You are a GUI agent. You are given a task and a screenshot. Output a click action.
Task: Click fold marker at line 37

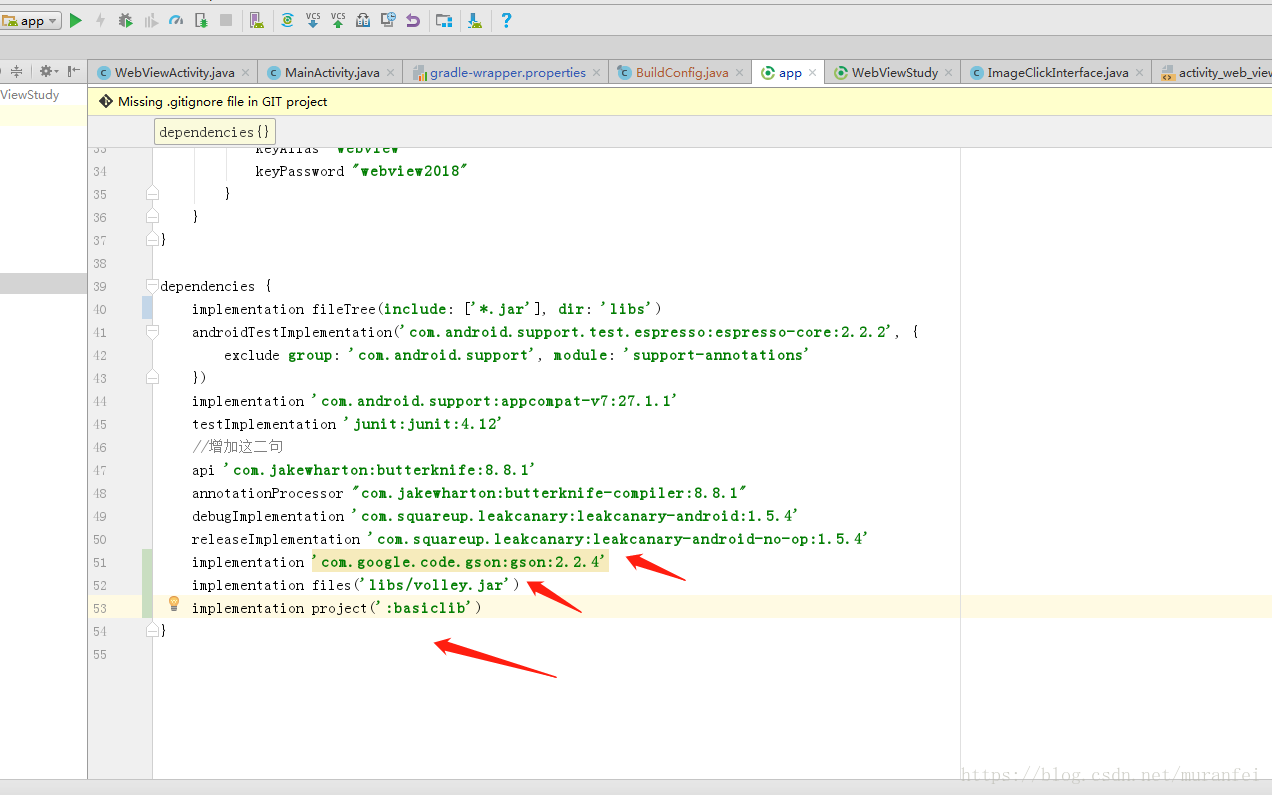(152, 239)
